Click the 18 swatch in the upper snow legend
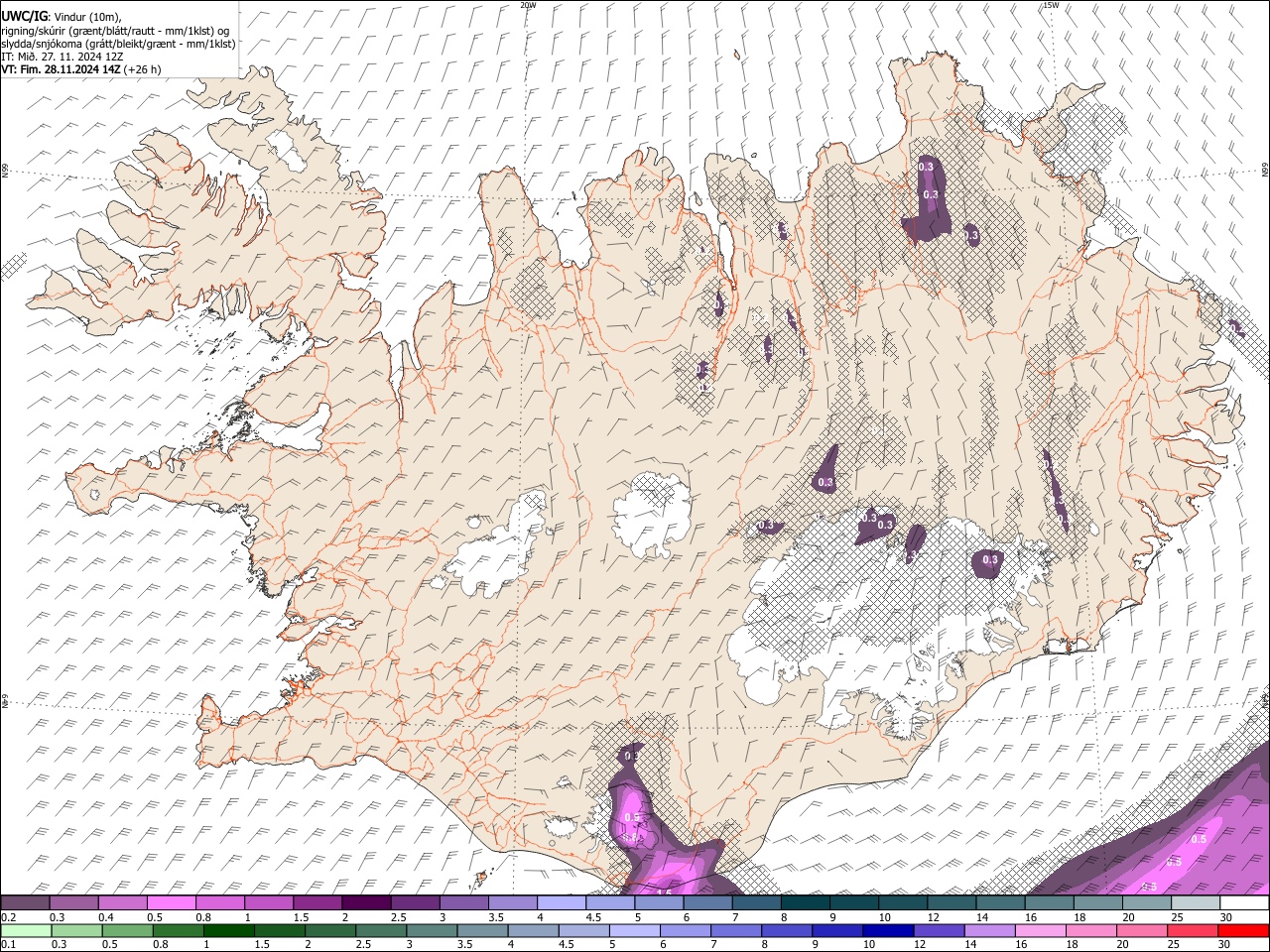Screen dimensions: 1270x952 [1097, 902]
